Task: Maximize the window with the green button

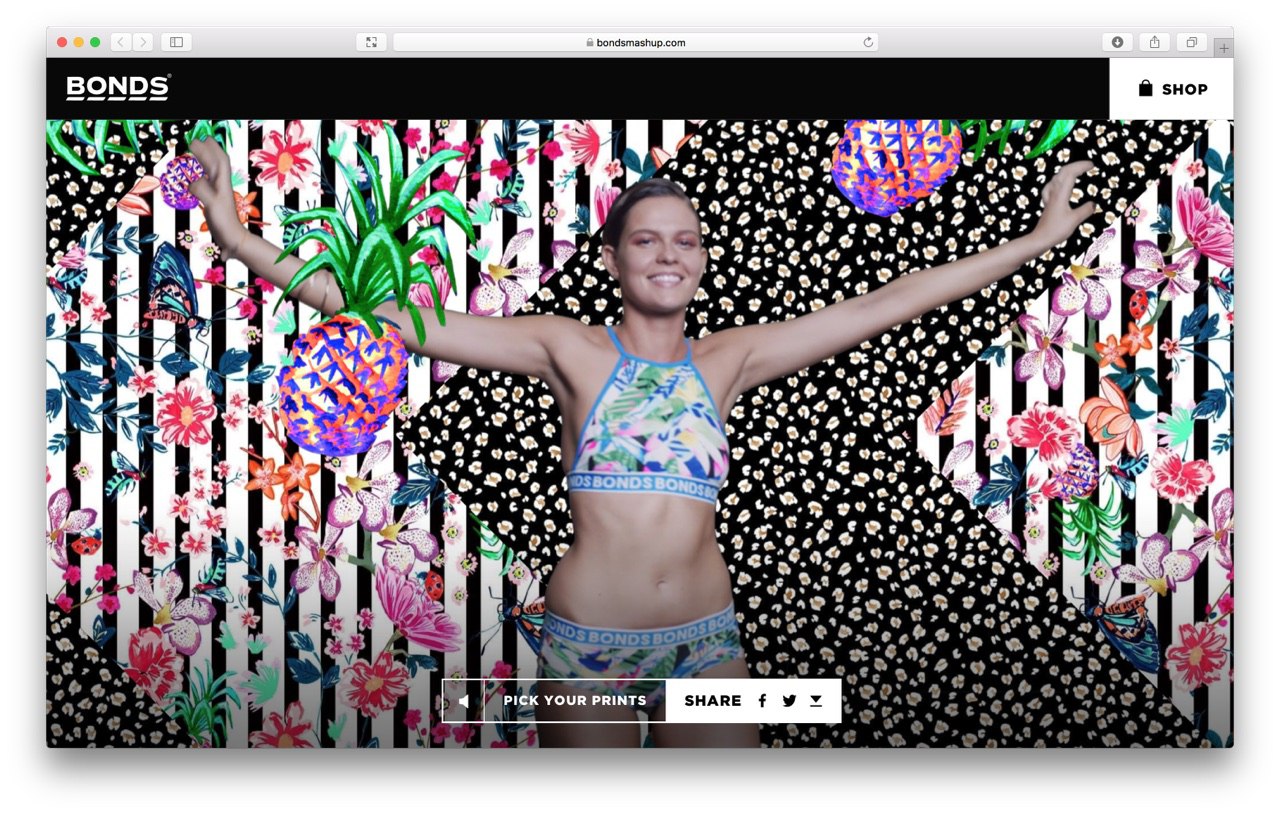Action: [x=95, y=42]
